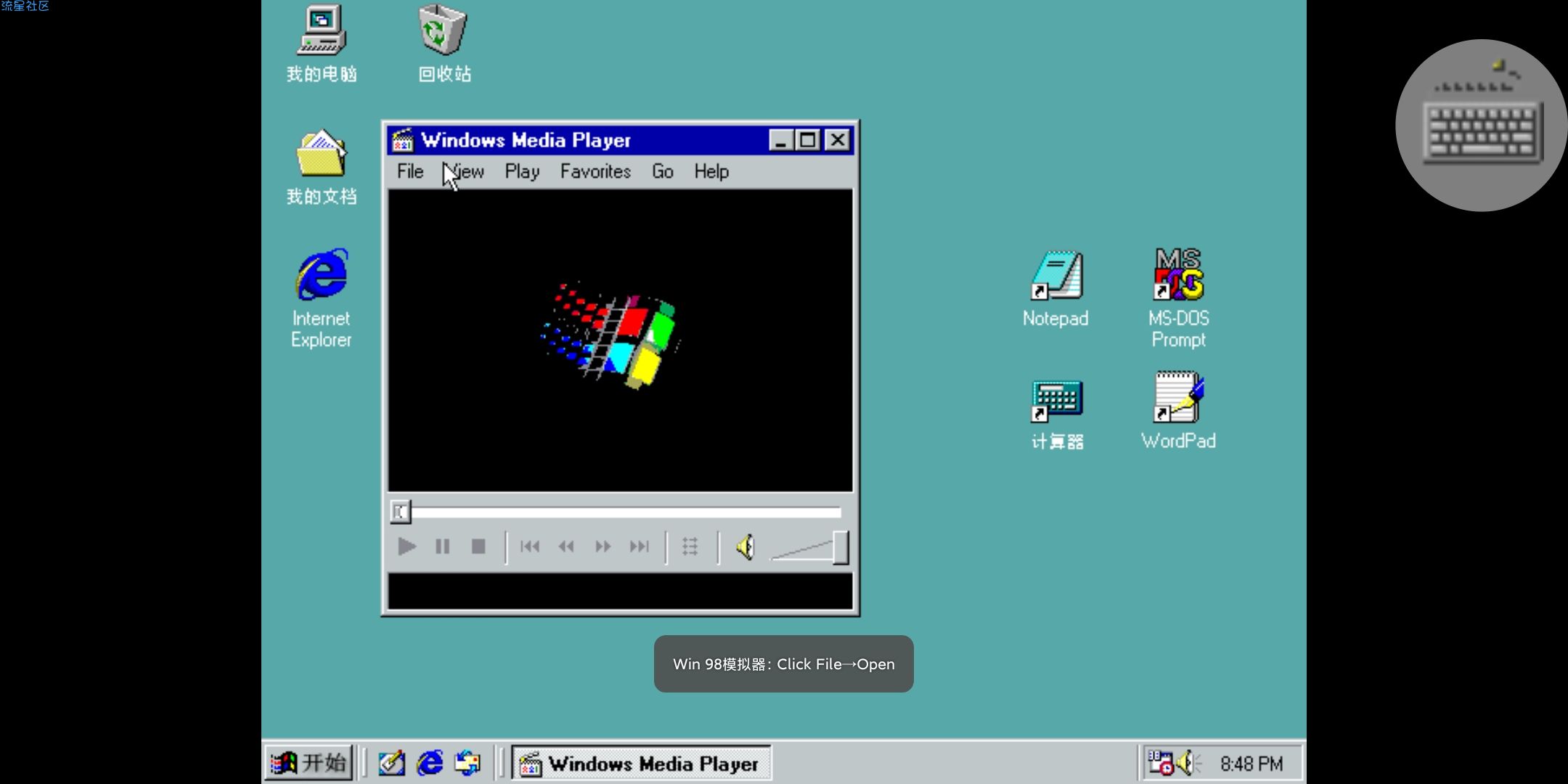Click the Media Player title bar icon
This screenshot has width=1568, height=784.
pos(403,140)
